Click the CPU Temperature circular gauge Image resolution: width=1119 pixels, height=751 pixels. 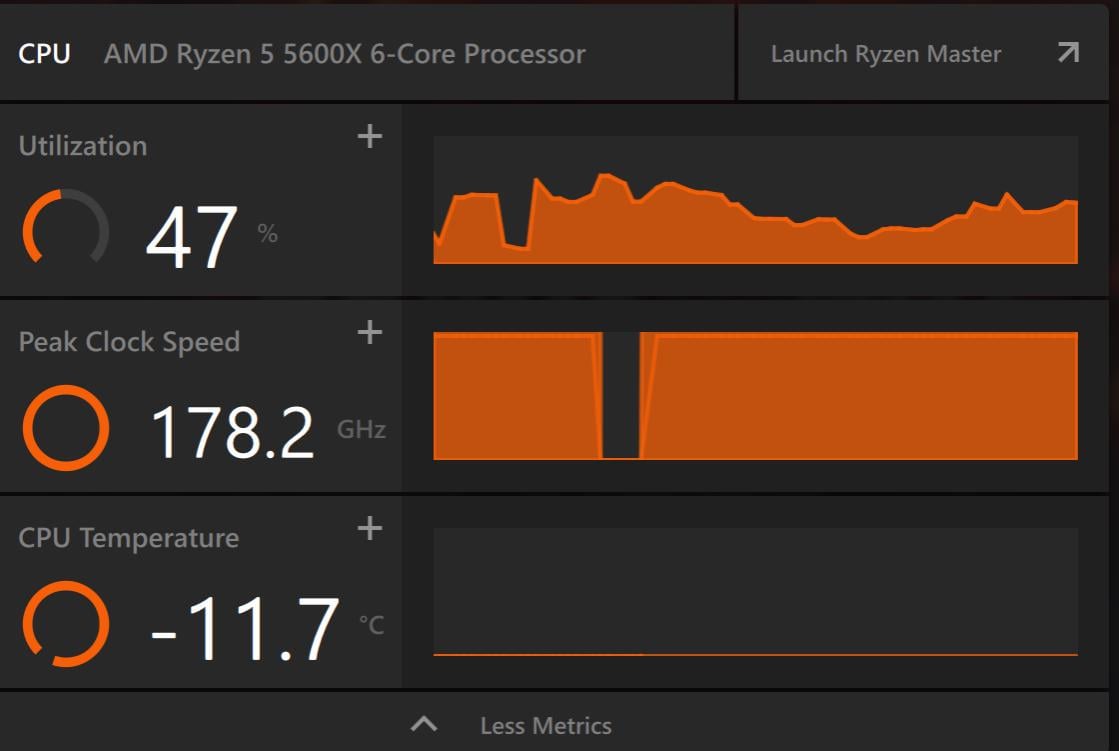66,624
